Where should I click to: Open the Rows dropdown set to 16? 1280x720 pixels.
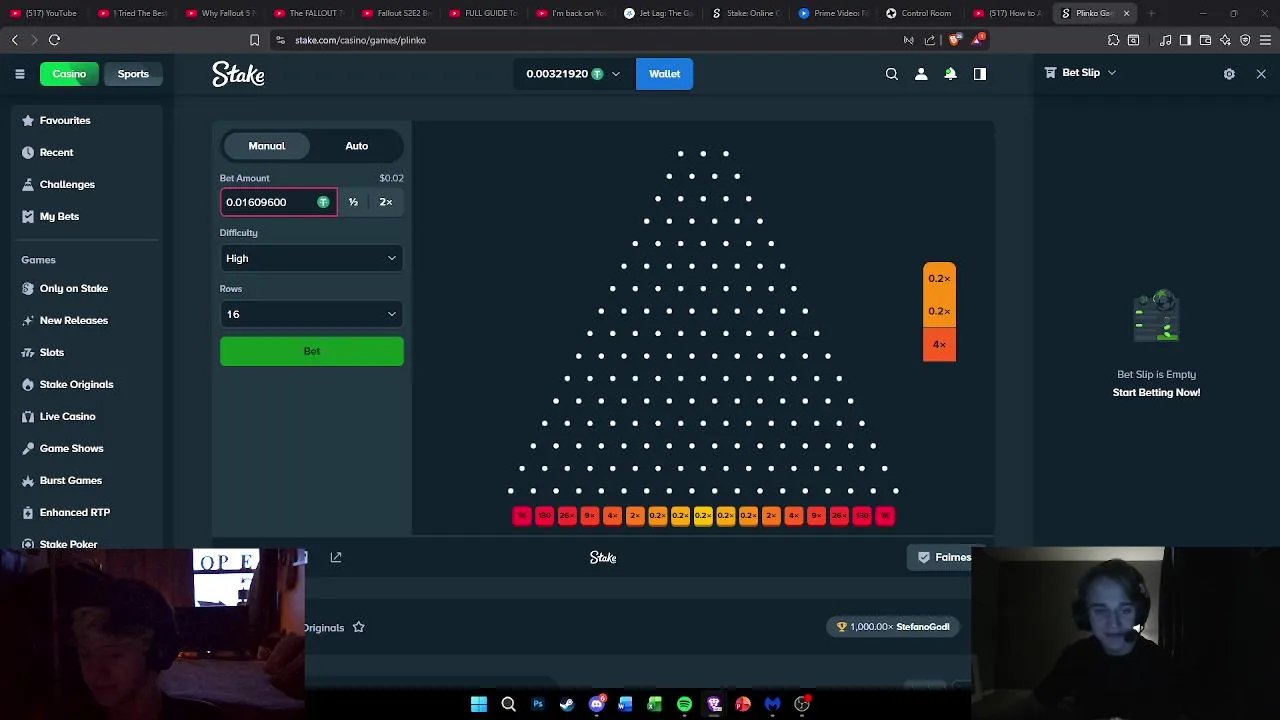click(312, 314)
